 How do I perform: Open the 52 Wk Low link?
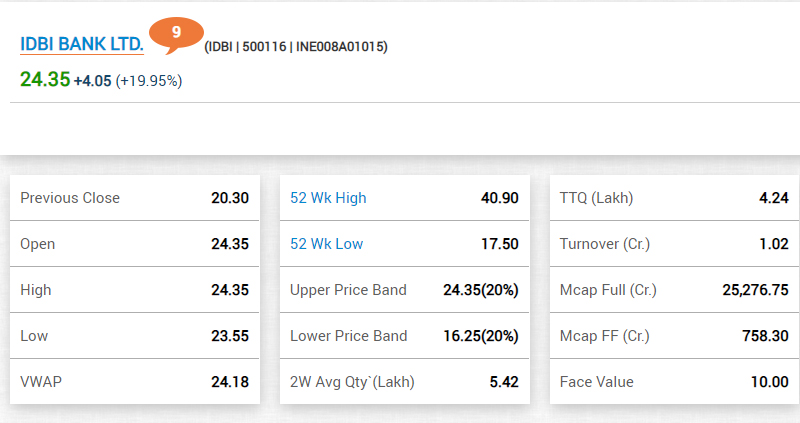(327, 244)
